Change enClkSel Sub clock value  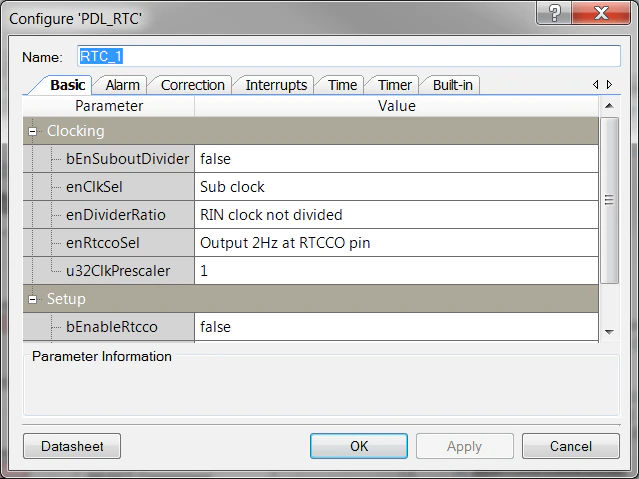coord(396,187)
